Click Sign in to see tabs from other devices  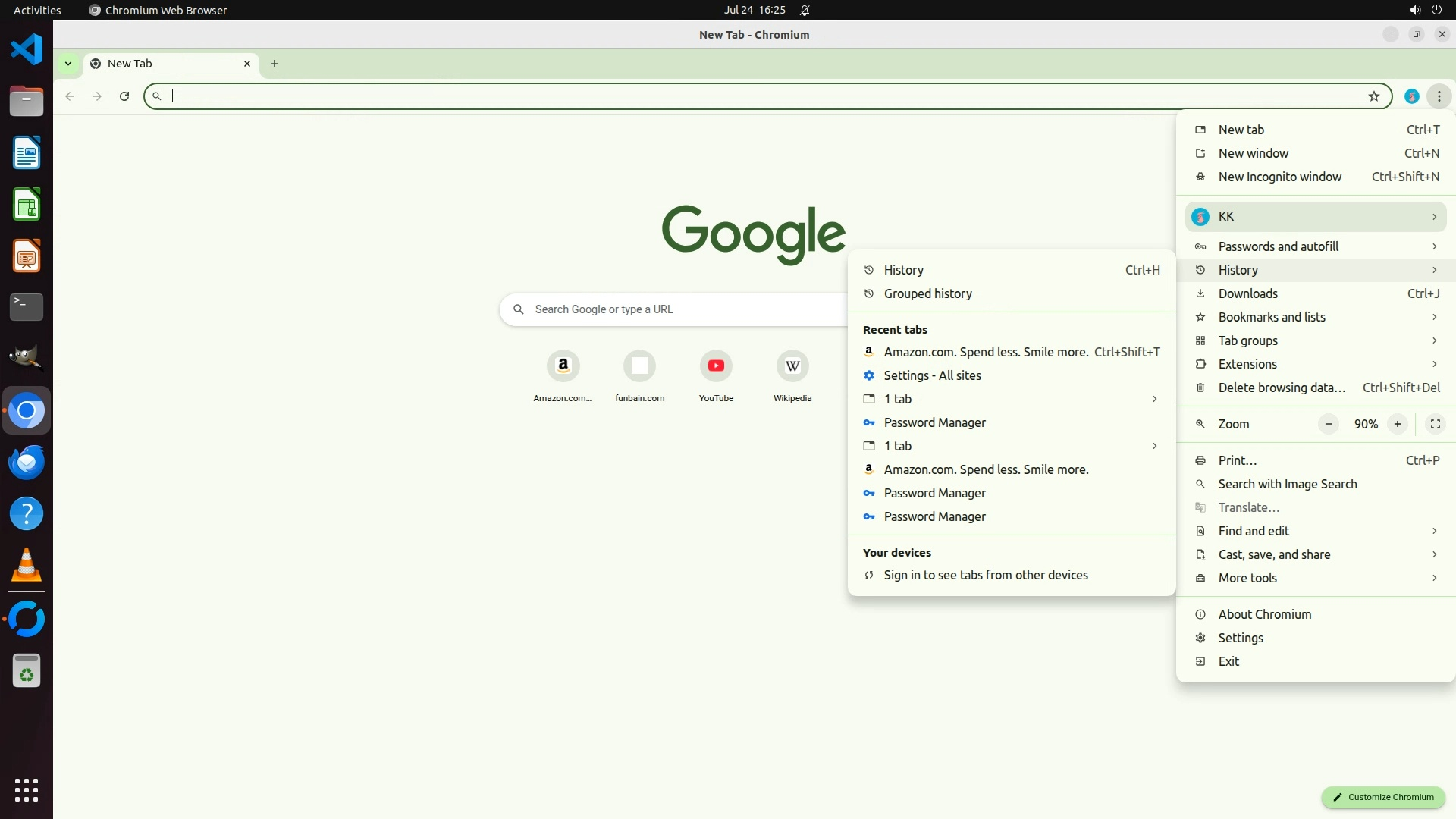coord(985,575)
